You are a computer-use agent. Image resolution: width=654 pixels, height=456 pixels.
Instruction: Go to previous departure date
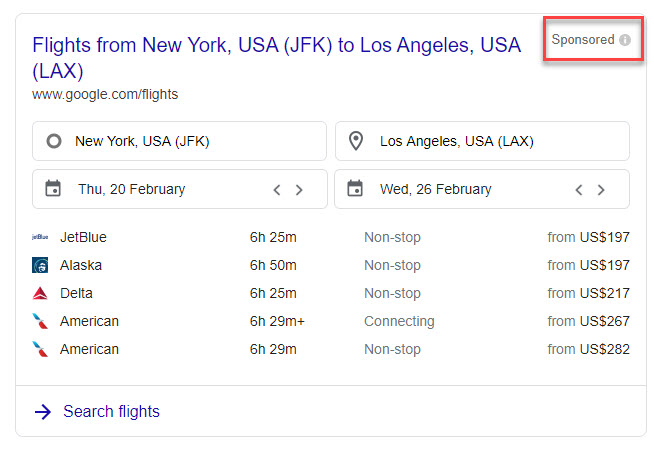[277, 190]
